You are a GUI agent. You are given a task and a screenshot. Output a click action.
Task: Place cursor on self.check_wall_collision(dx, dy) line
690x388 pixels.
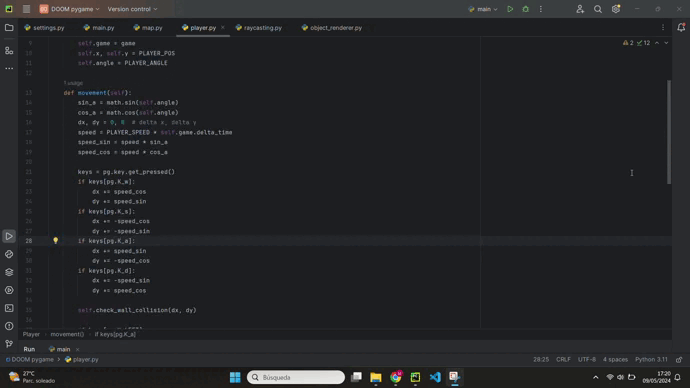coord(137,310)
